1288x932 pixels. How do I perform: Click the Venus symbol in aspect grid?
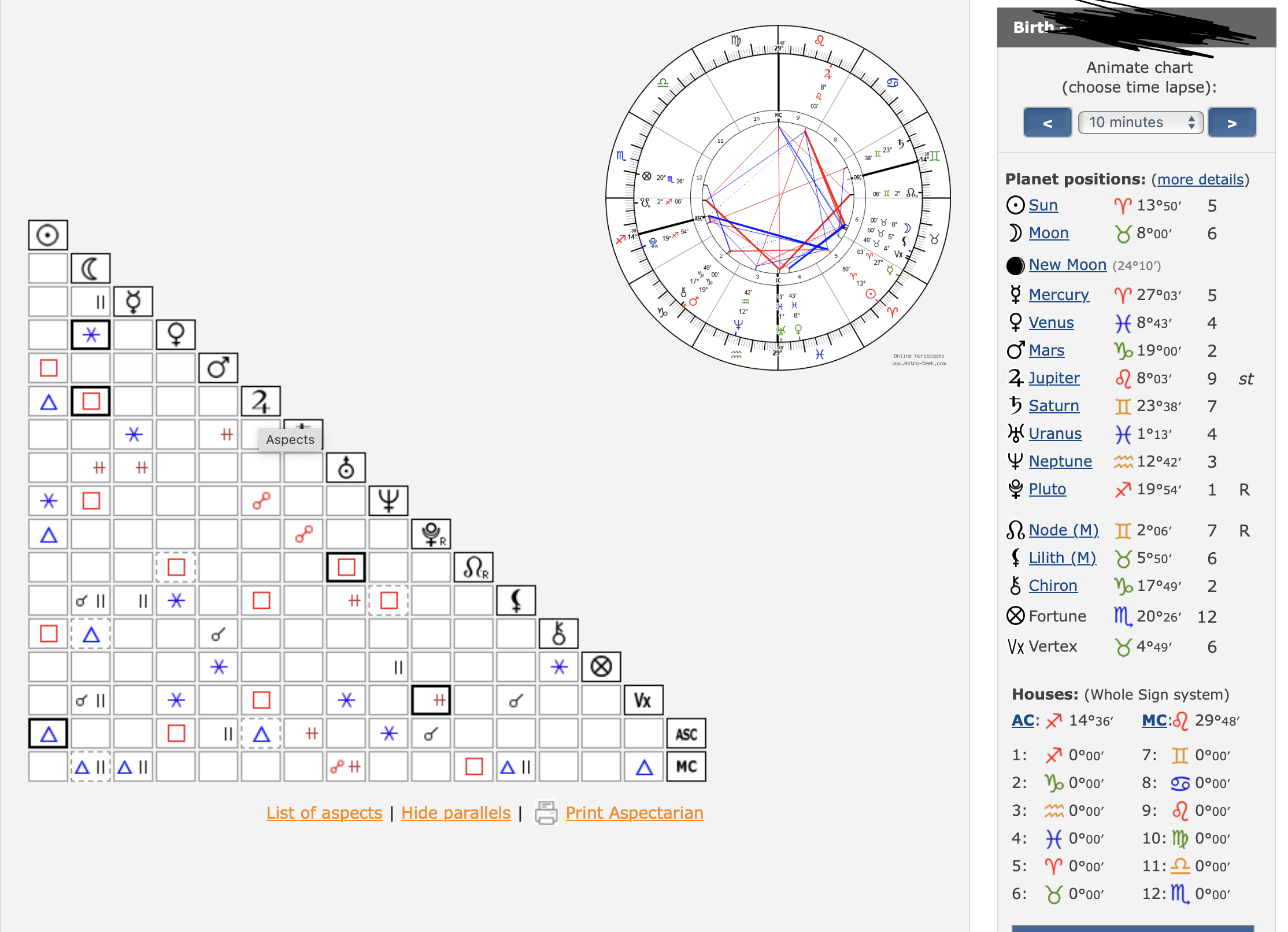(176, 335)
